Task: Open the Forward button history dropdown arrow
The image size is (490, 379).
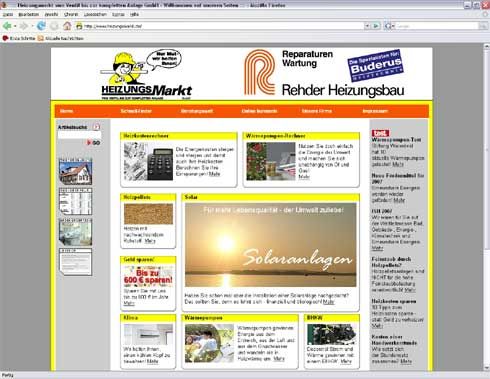Action: click(x=32, y=26)
